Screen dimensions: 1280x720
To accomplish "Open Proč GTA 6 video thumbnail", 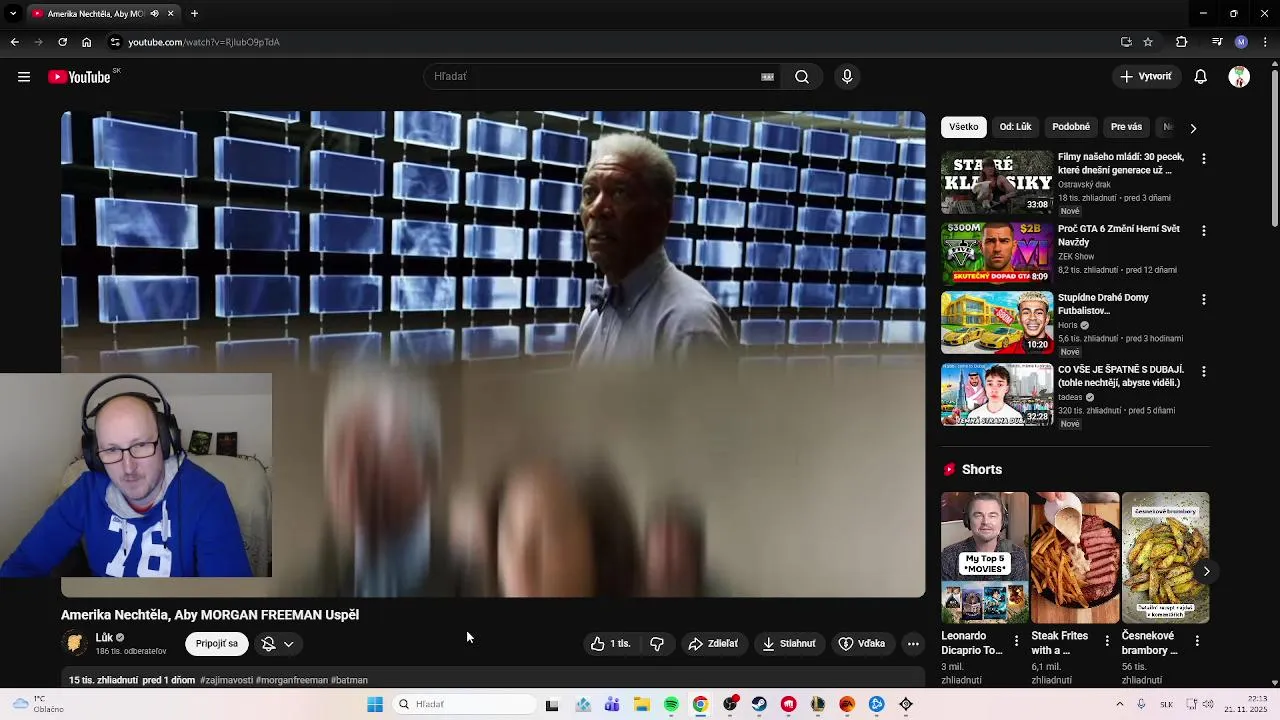I will (x=997, y=253).
